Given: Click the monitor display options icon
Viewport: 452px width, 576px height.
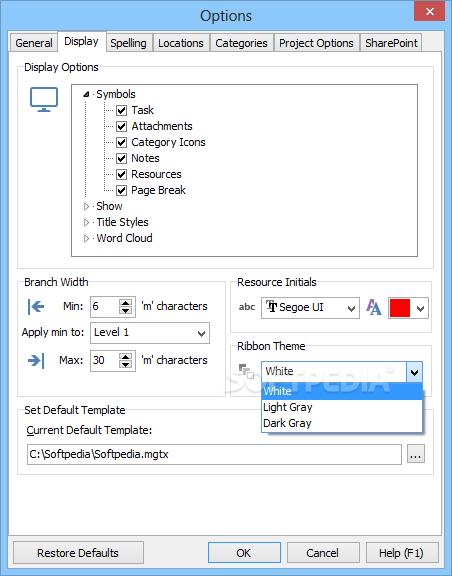Looking at the screenshot, I should pyautogui.click(x=44, y=100).
